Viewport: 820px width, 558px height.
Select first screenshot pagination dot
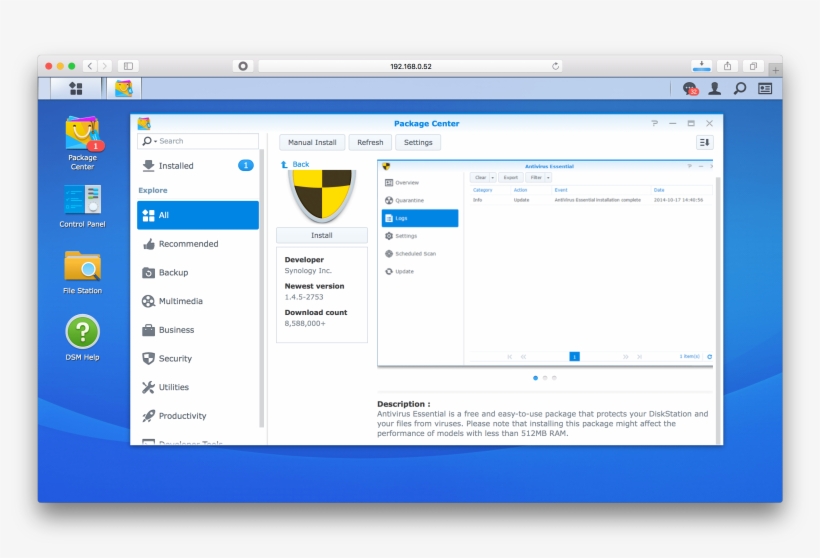click(x=535, y=378)
